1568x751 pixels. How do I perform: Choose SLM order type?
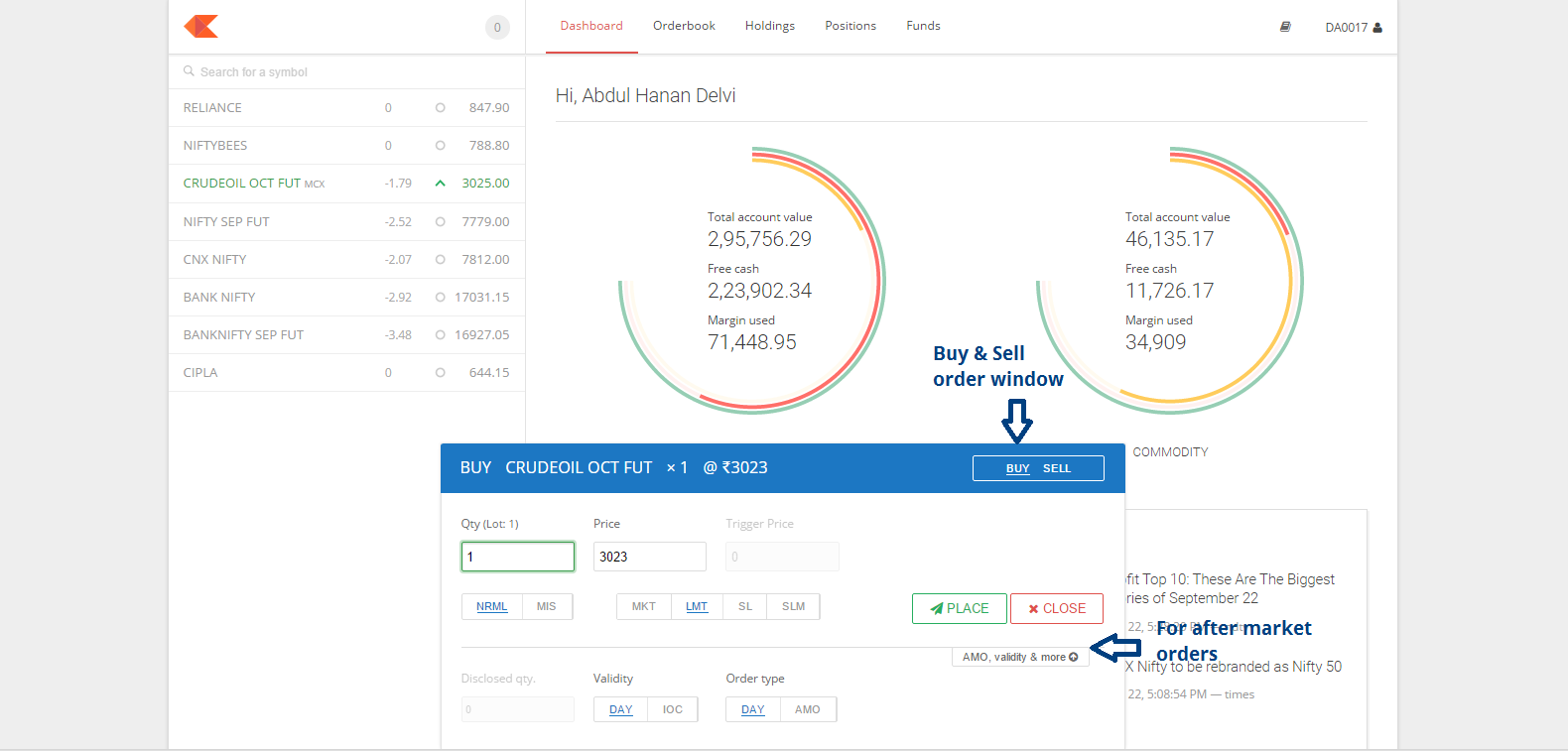[x=794, y=606]
